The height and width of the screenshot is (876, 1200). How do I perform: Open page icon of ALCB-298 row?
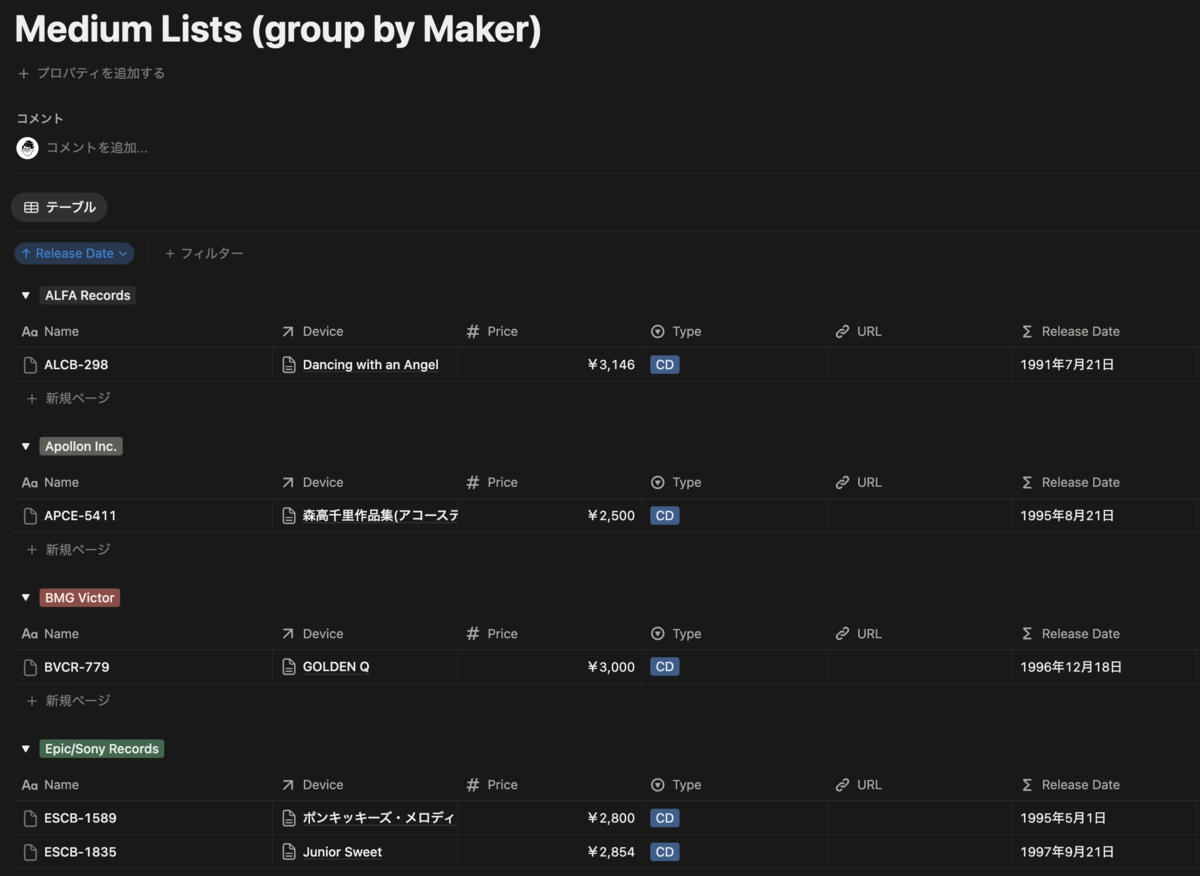[x=30, y=365]
